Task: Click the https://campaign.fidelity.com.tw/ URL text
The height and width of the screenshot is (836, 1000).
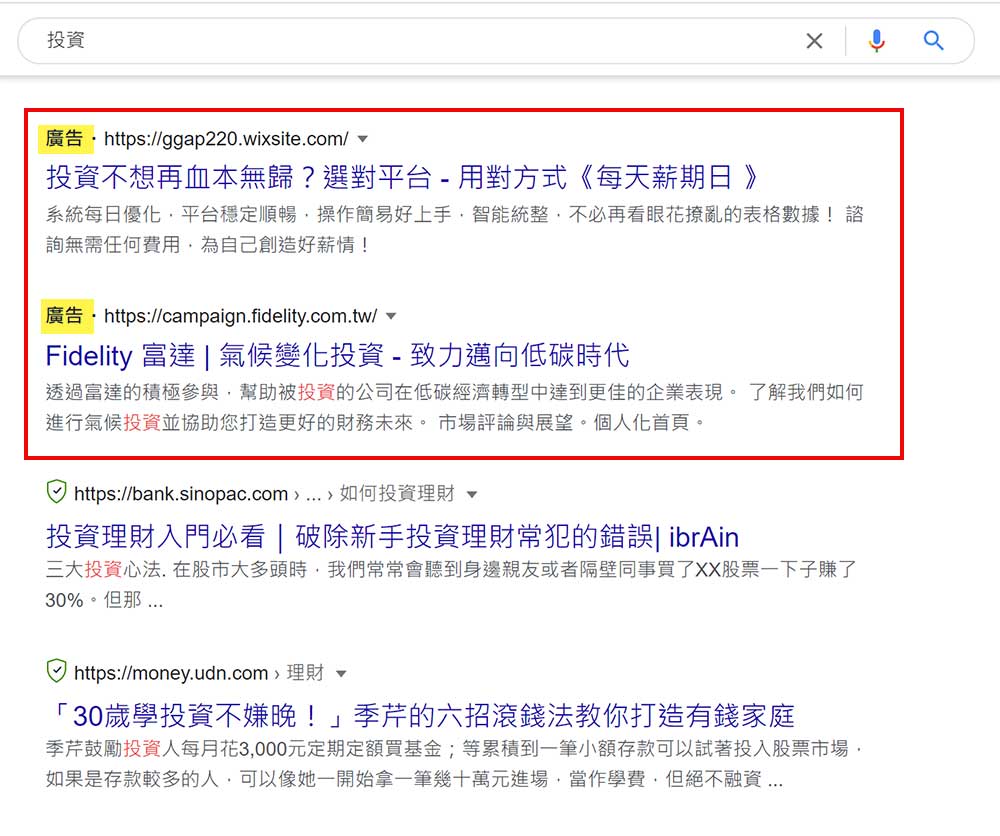Action: point(240,316)
